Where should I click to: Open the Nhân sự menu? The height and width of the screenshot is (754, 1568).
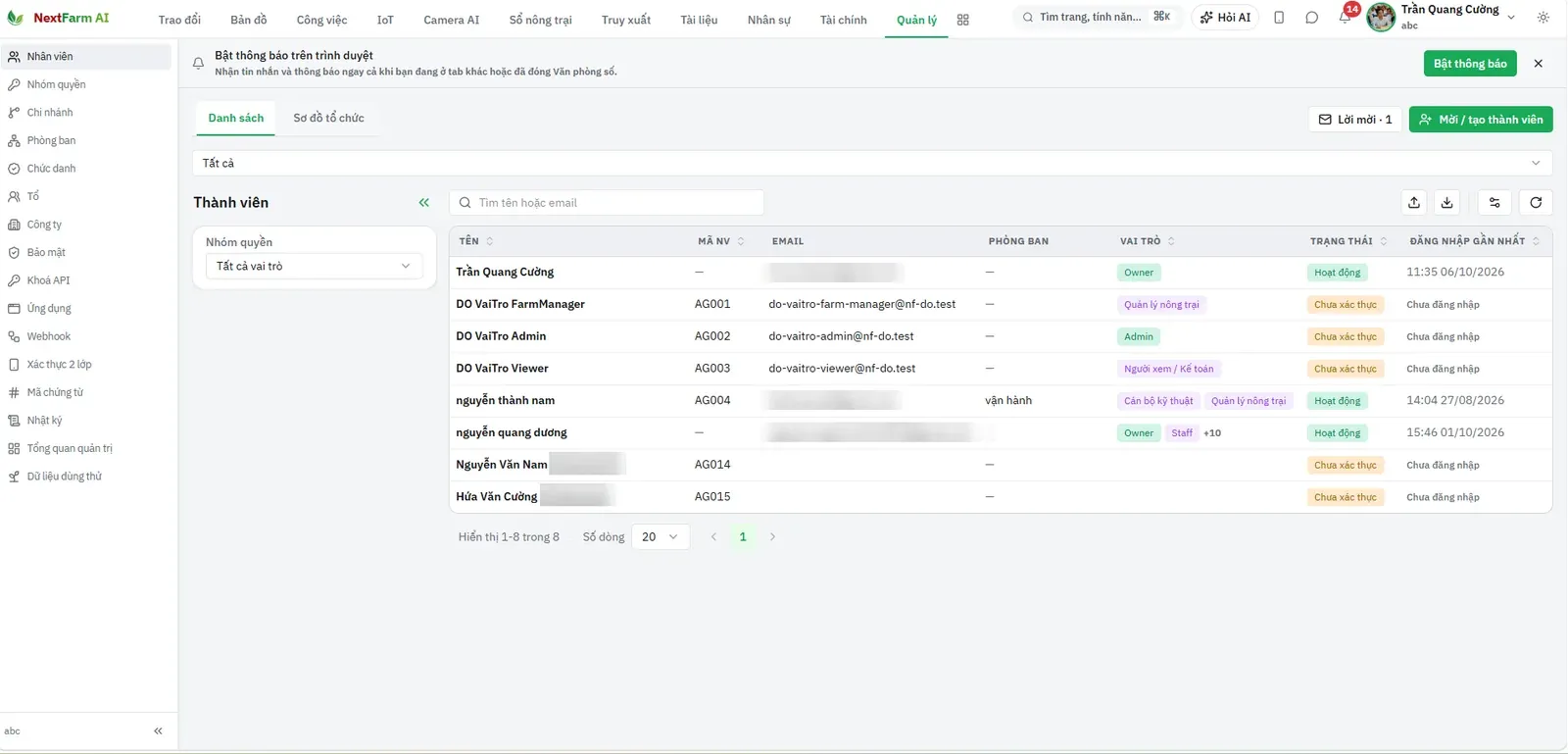[x=768, y=20]
